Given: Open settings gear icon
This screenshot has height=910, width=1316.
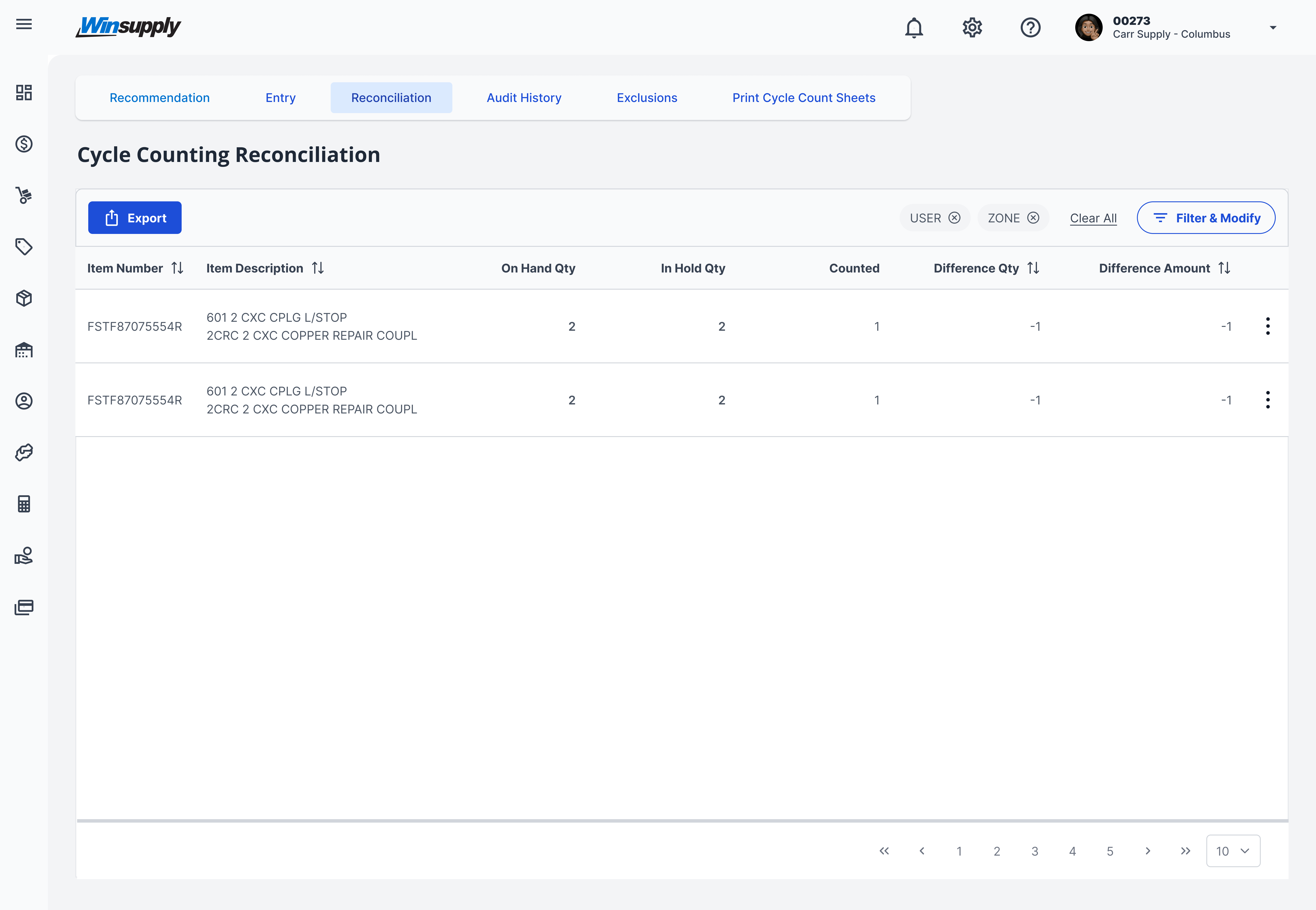Looking at the screenshot, I should tap(972, 27).
